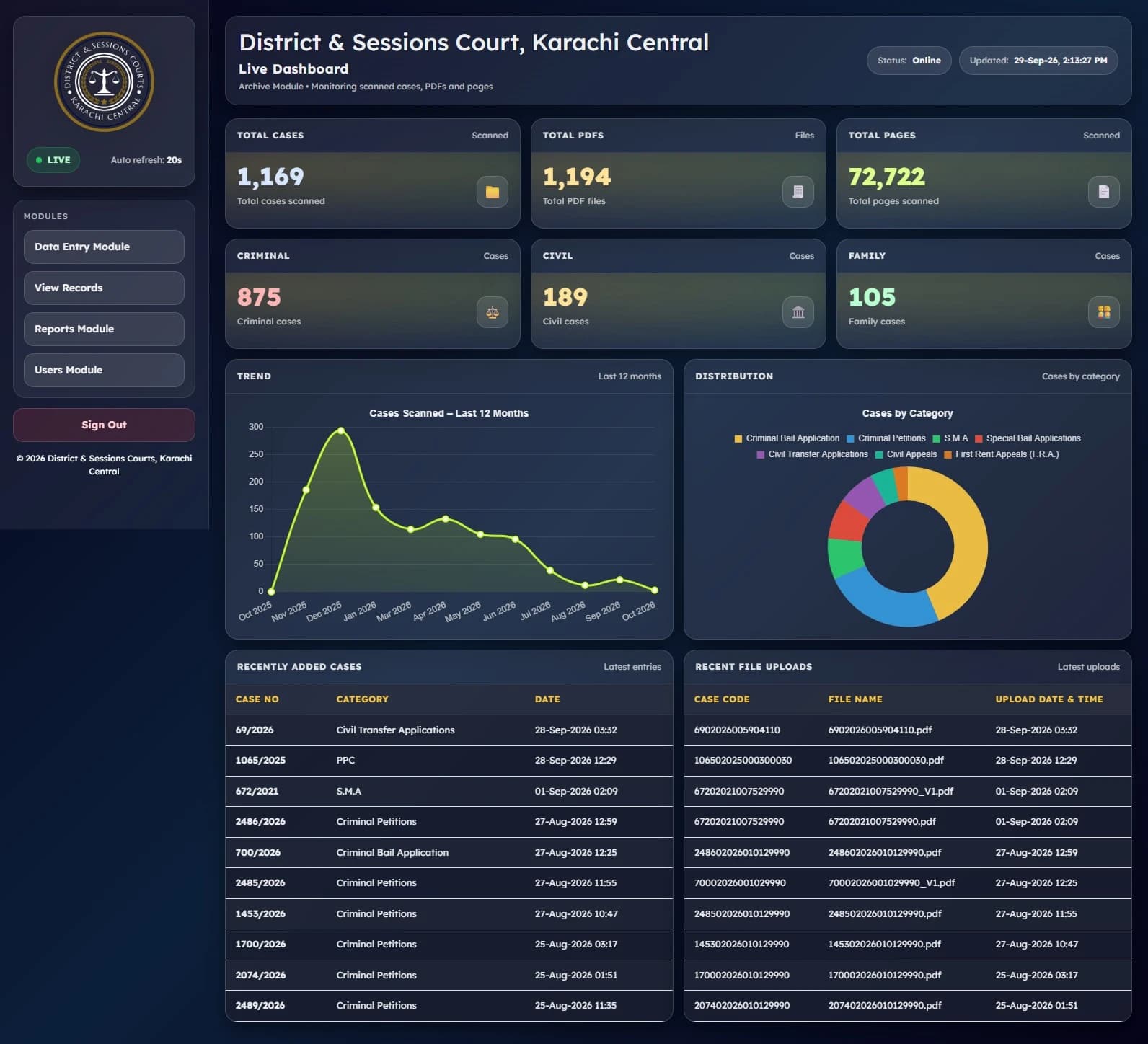1148x1044 pixels.
Task: Select case number 2486/2026
Action: (x=260, y=821)
